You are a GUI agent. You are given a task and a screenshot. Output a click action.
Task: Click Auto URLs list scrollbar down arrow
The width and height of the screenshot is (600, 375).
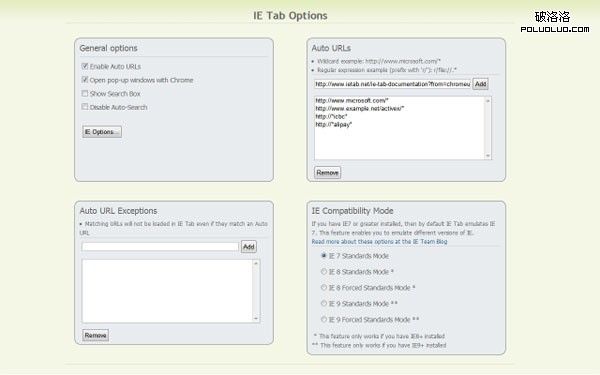pyautogui.click(x=488, y=155)
